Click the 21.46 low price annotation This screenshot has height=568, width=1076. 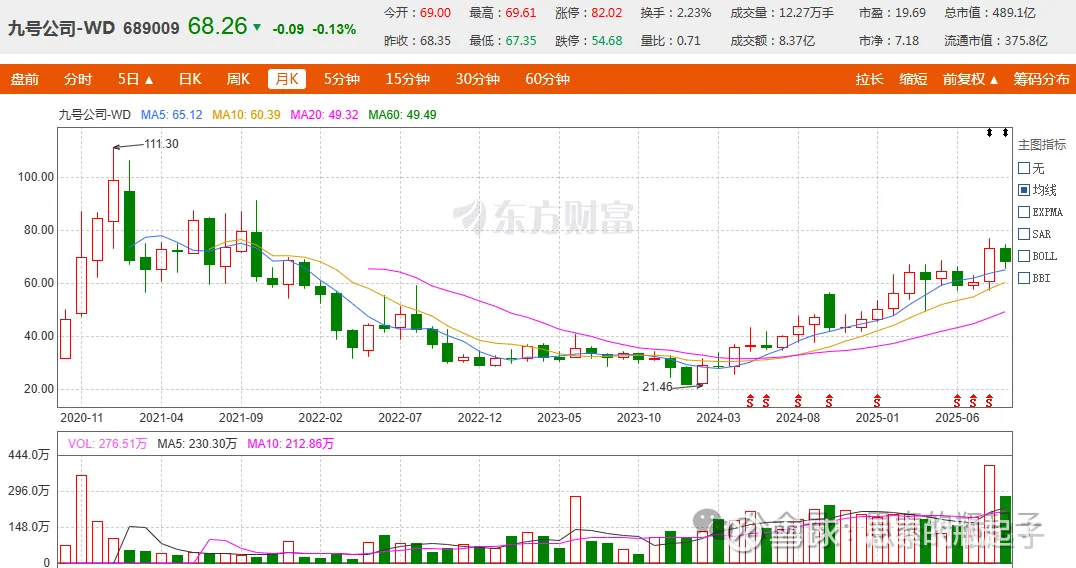point(657,387)
